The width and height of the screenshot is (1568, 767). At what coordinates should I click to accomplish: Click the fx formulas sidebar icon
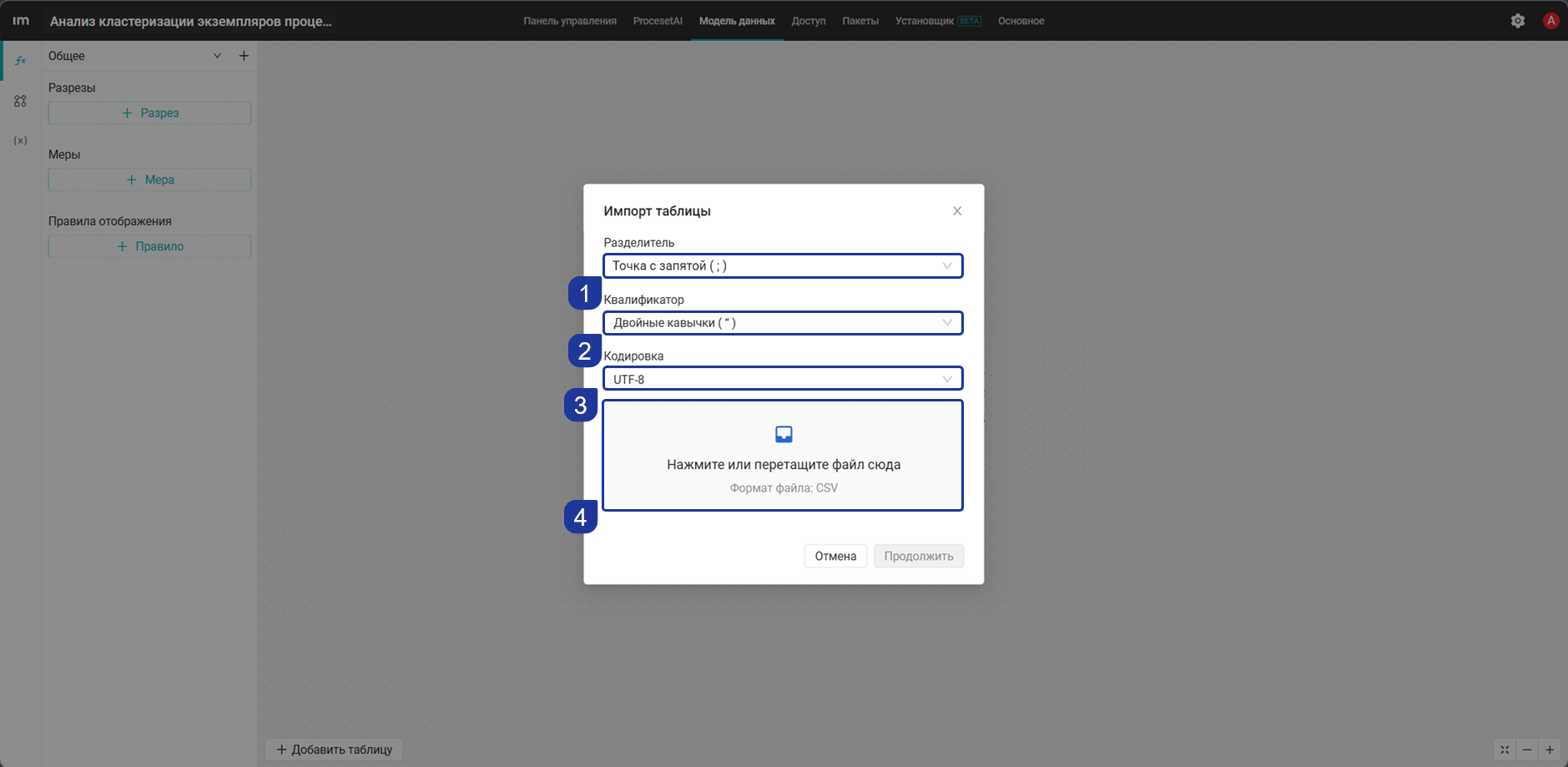[20, 60]
